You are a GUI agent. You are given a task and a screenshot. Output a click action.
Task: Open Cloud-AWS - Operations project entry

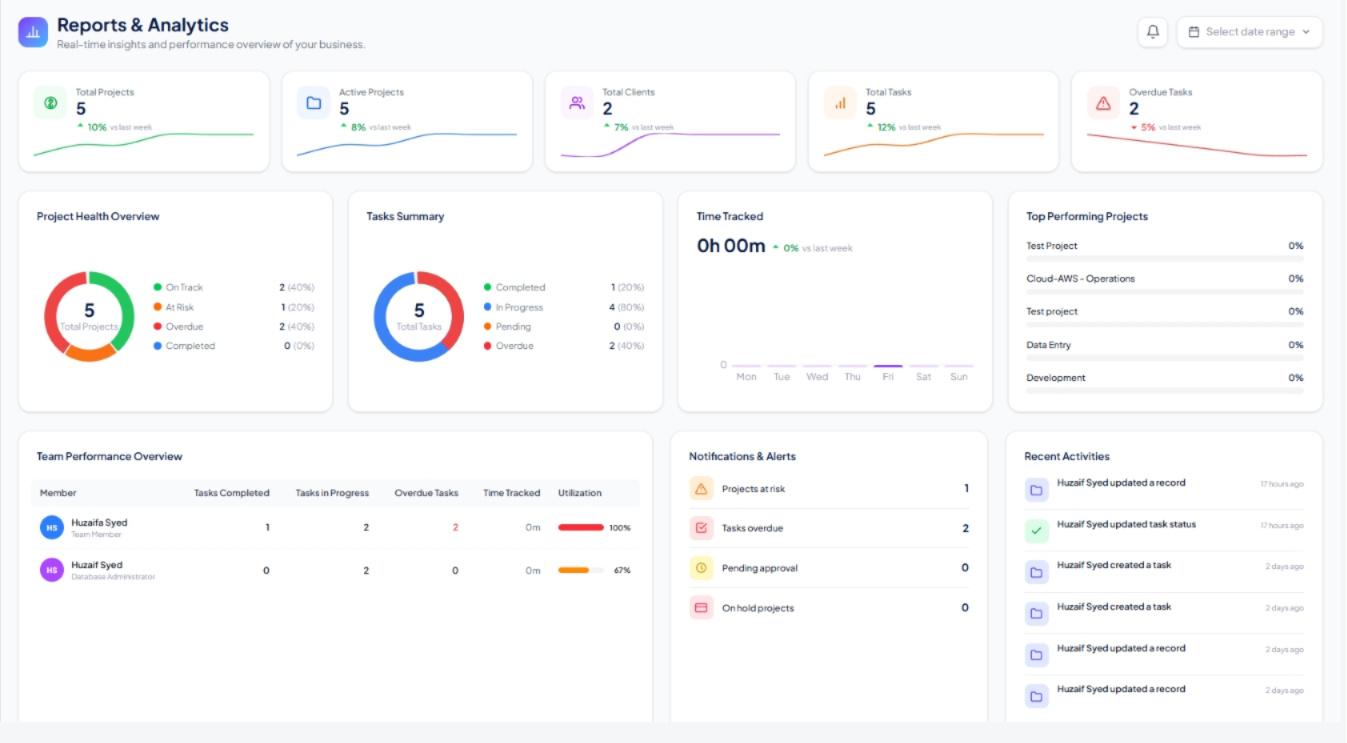click(x=1165, y=283)
